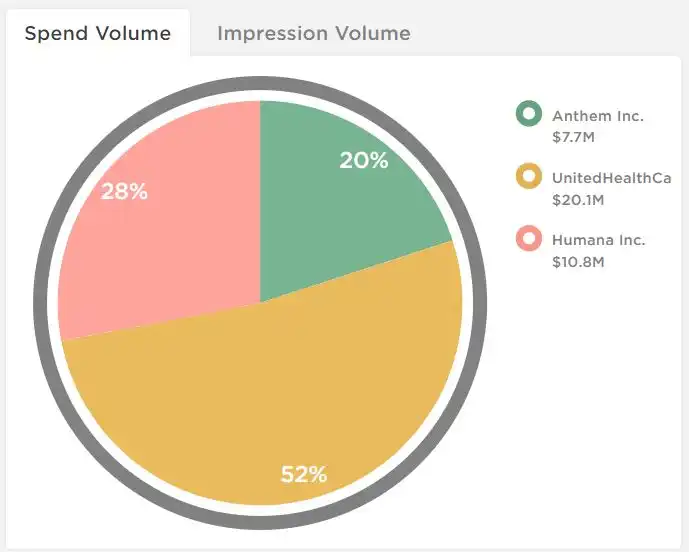The height and width of the screenshot is (552, 689).
Task: Toggle the Anthem Inc. legend label
Action: click(x=598, y=116)
